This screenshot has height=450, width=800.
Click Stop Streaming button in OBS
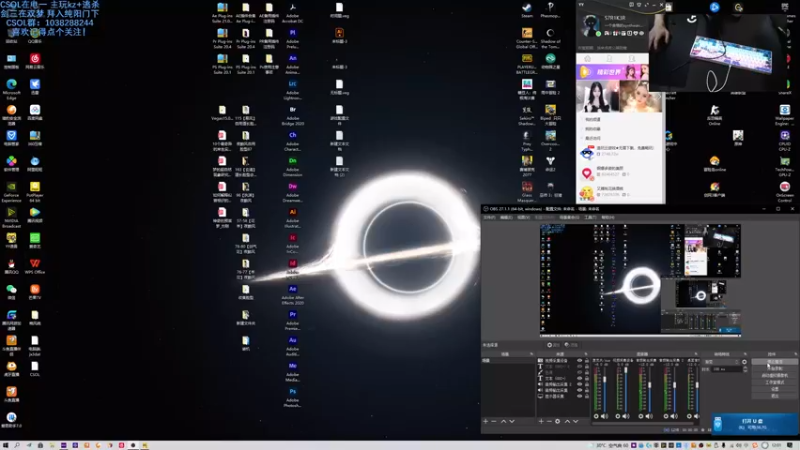(774, 362)
